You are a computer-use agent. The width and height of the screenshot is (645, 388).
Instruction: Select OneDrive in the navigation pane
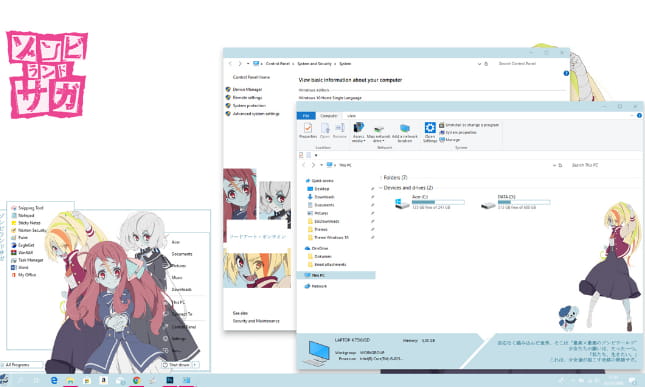pyautogui.click(x=316, y=249)
